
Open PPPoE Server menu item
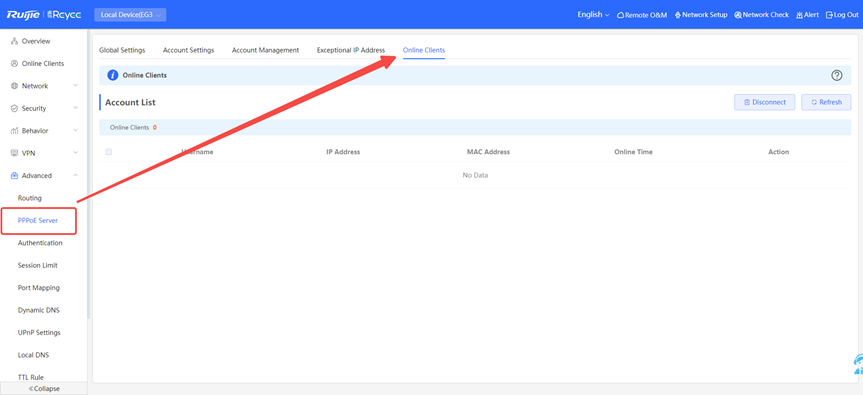[x=38, y=221]
